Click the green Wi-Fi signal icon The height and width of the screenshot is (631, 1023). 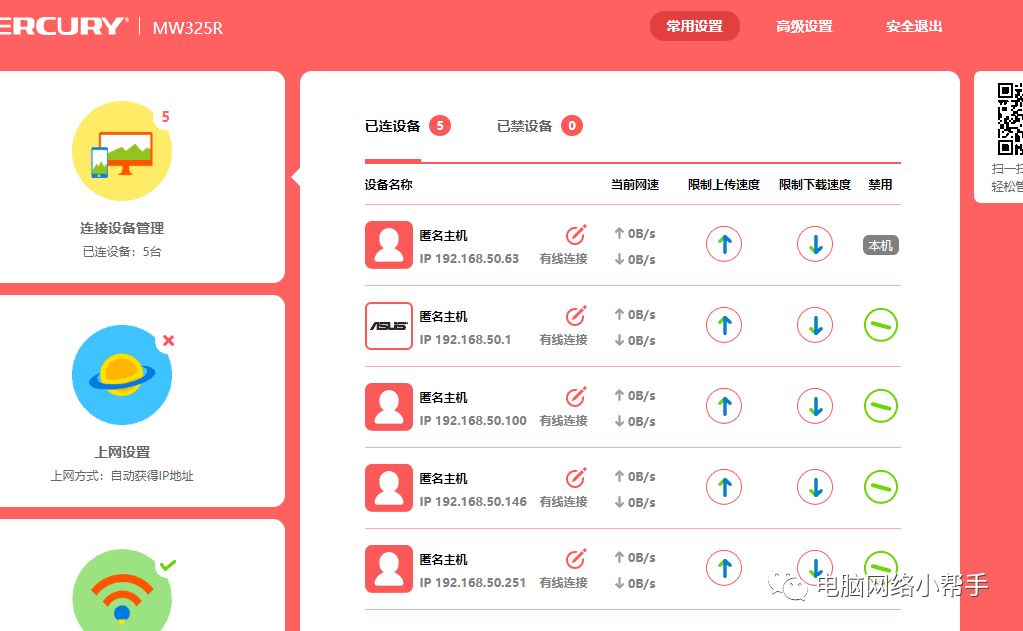point(122,597)
